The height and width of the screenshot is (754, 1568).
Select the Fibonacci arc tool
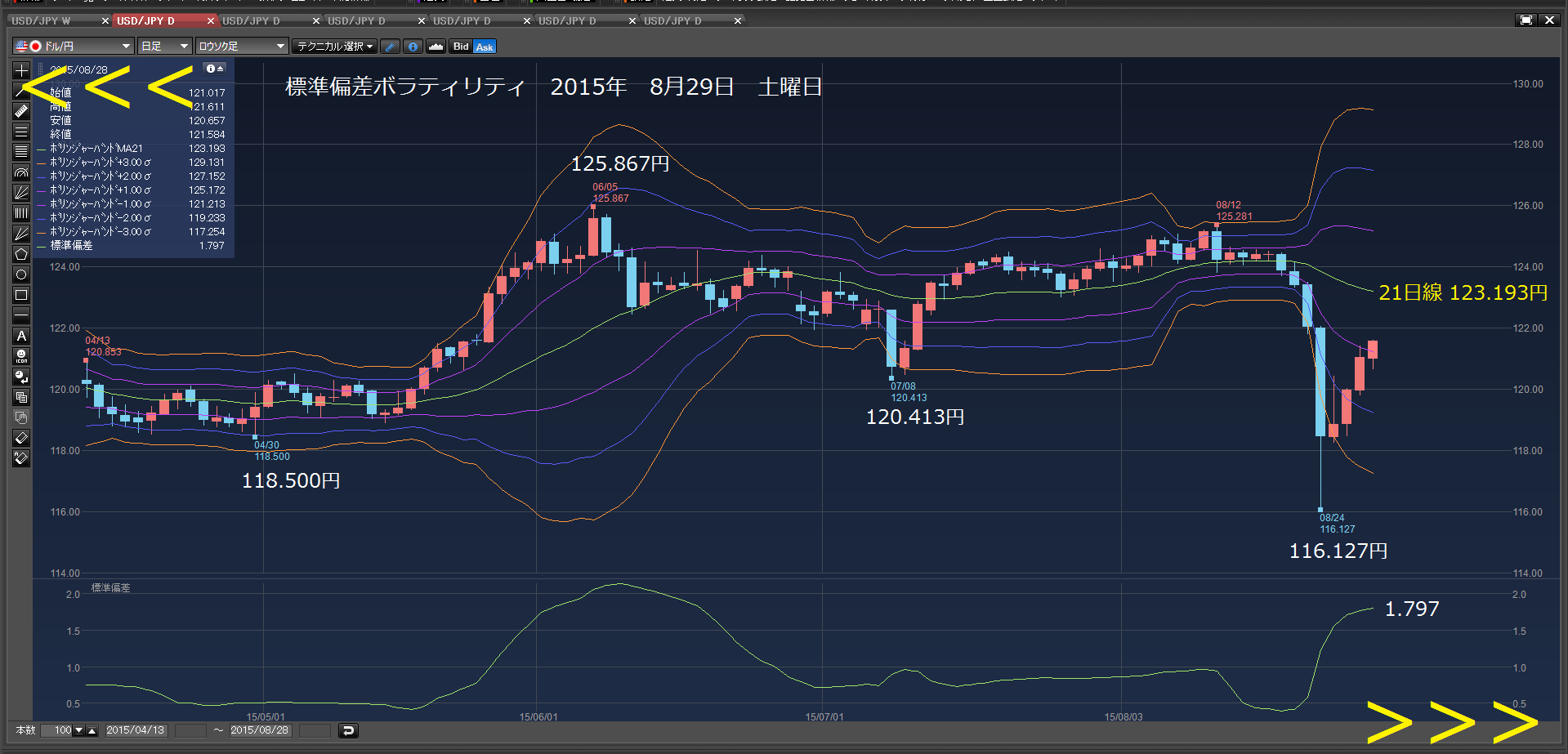click(x=21, y=172)
